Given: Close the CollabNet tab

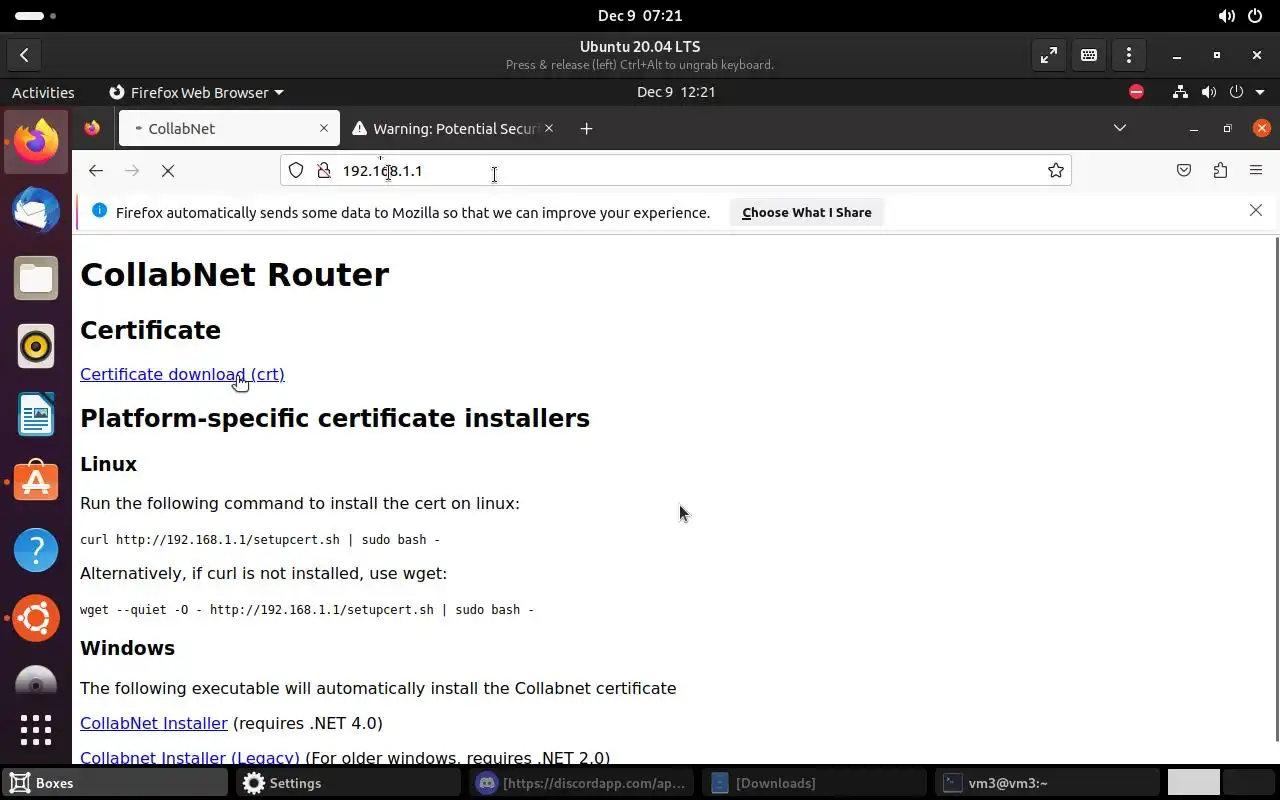Looking at the screenshot, I should [x=324, y=128].
